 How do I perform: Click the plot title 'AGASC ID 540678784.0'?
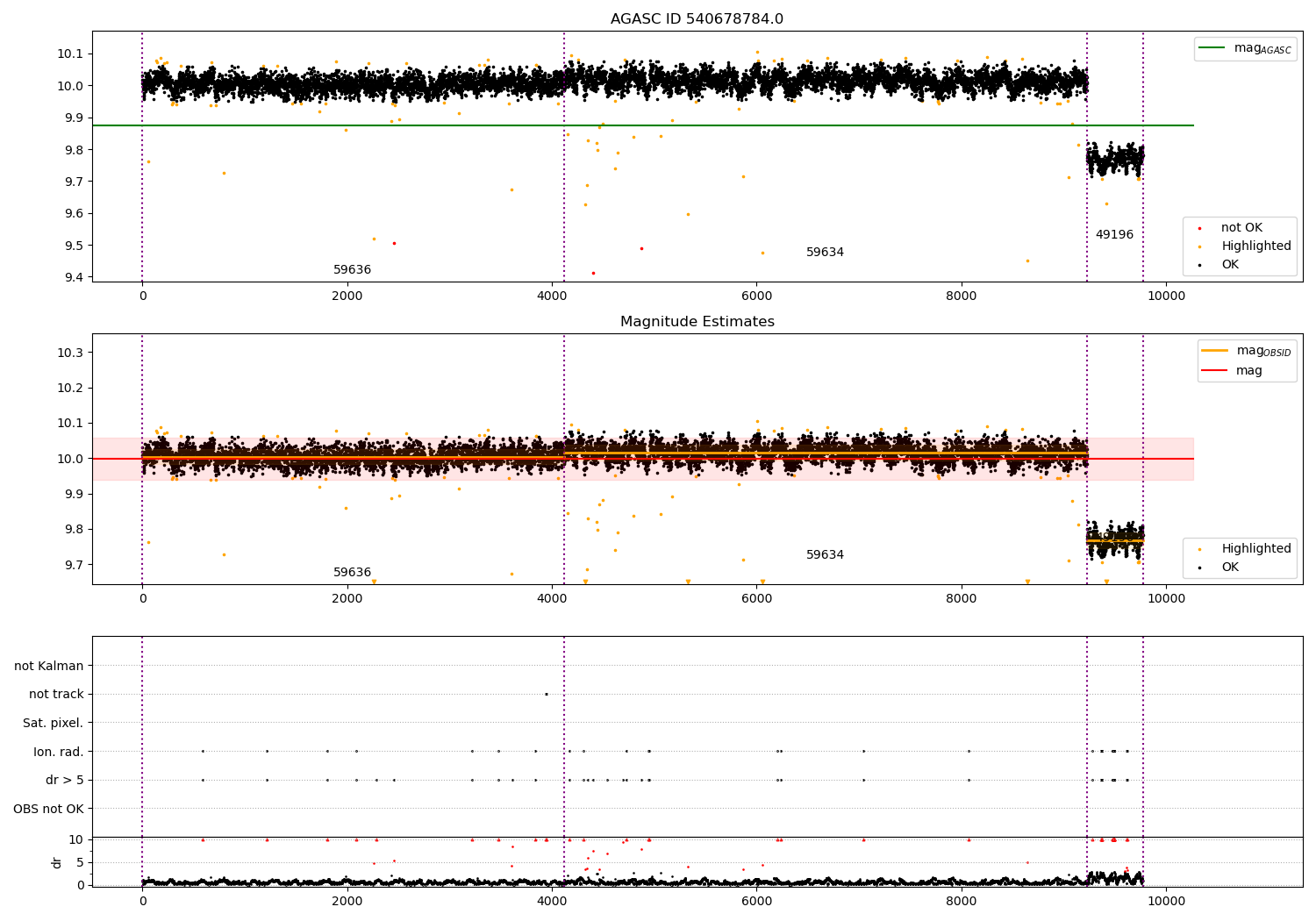point(697,19)
